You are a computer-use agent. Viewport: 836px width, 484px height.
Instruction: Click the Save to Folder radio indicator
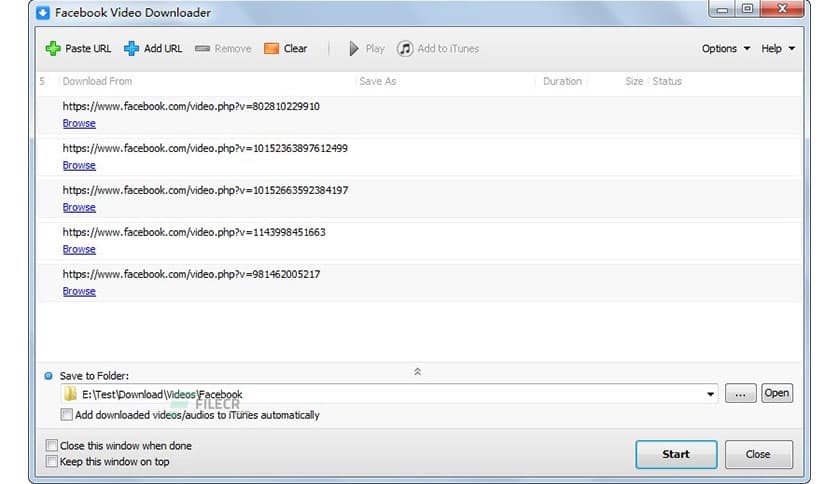click(49, 376)
